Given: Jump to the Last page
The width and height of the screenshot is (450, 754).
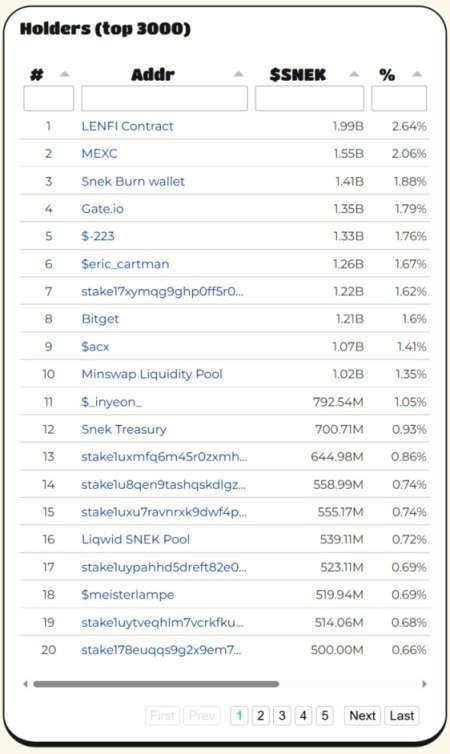Looking at the screenshot, I should click(401, 716).
